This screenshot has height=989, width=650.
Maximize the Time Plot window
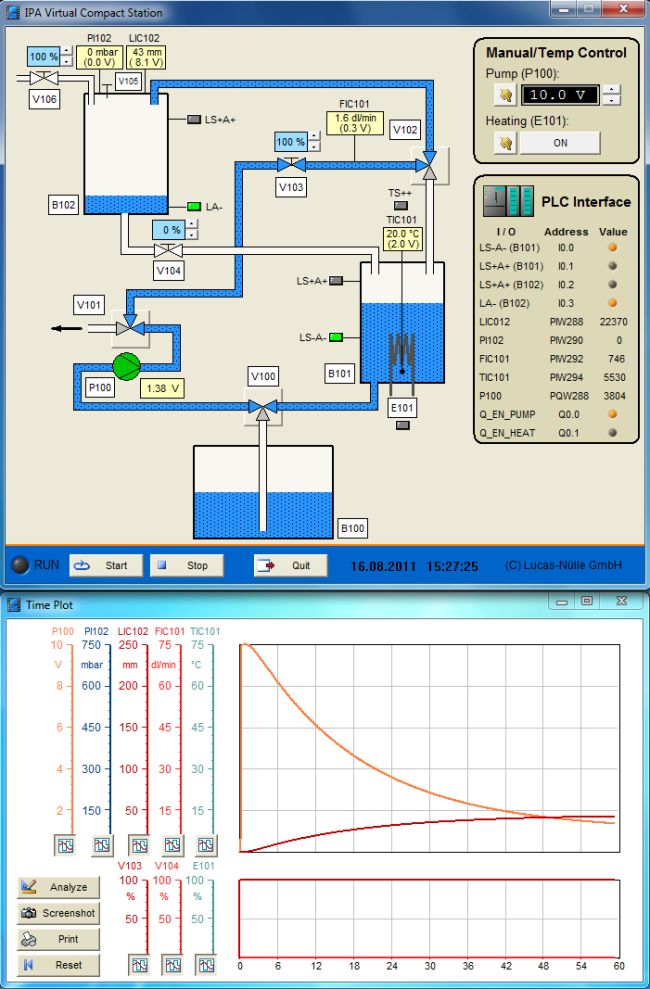click(587, 600)
